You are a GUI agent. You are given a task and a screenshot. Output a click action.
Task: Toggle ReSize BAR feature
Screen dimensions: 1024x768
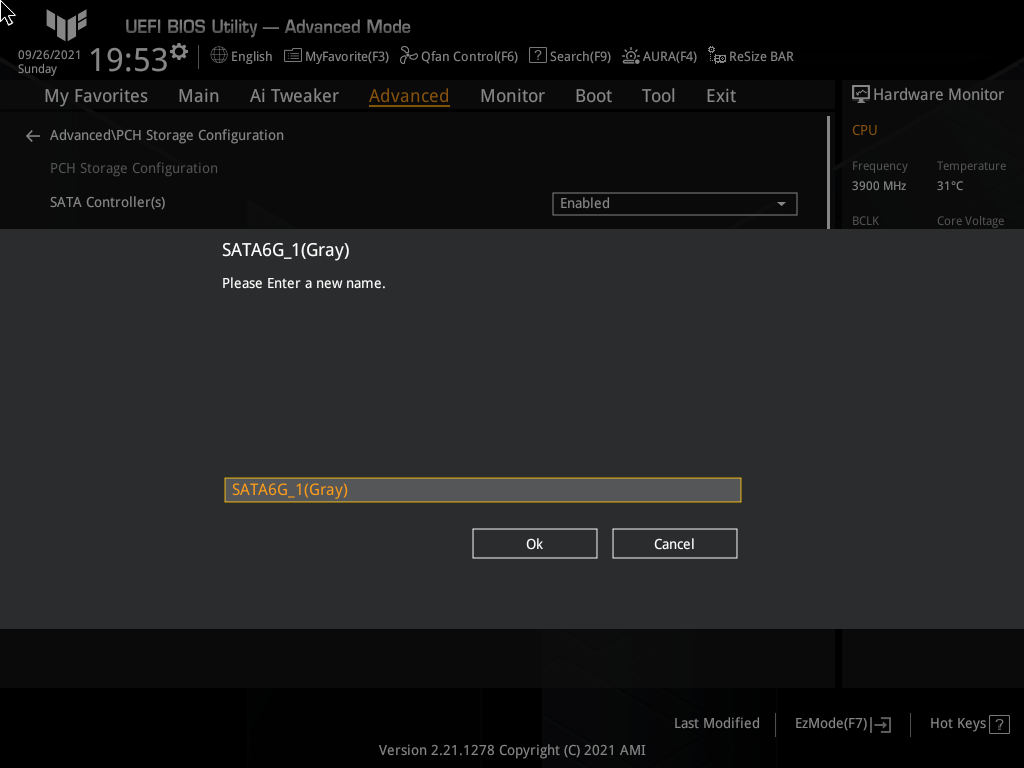pyautogui.click(x=750, y=56)
